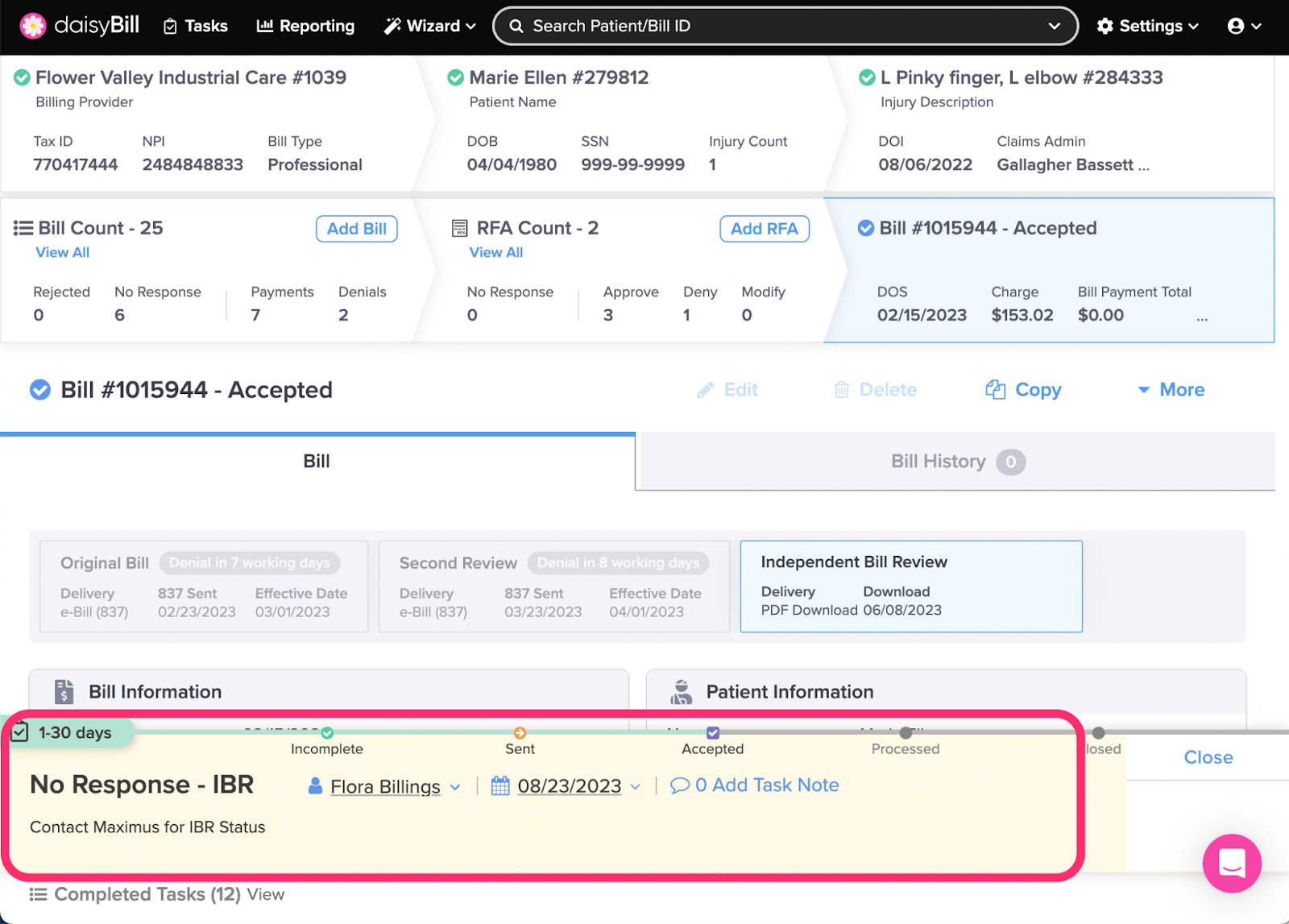Open the Settings dropdown
Viewport: 1289px width, 924px height.
(1147, 26)
